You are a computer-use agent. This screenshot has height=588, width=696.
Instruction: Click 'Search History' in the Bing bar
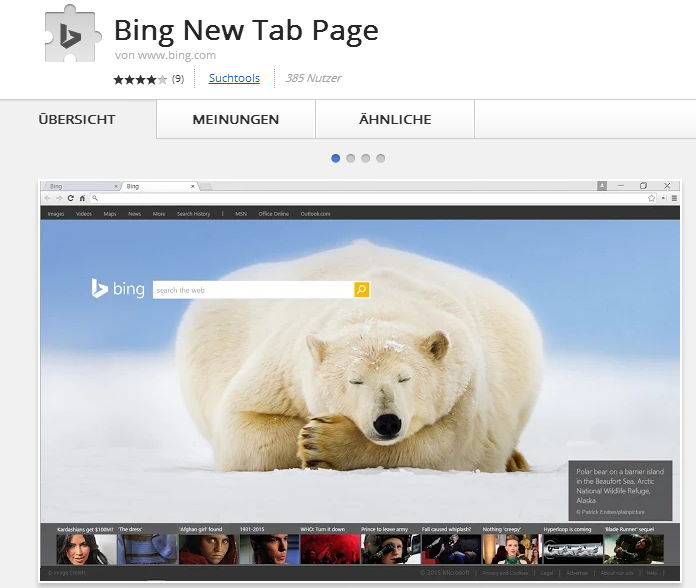click(194, 214)
